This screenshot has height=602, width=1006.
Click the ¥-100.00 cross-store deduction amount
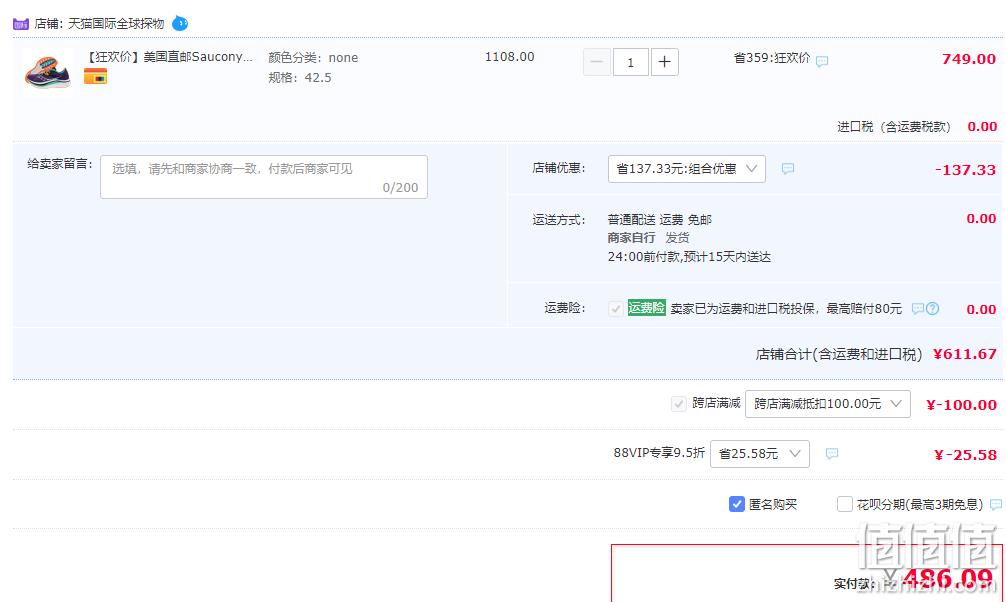(x=961, y=405)
